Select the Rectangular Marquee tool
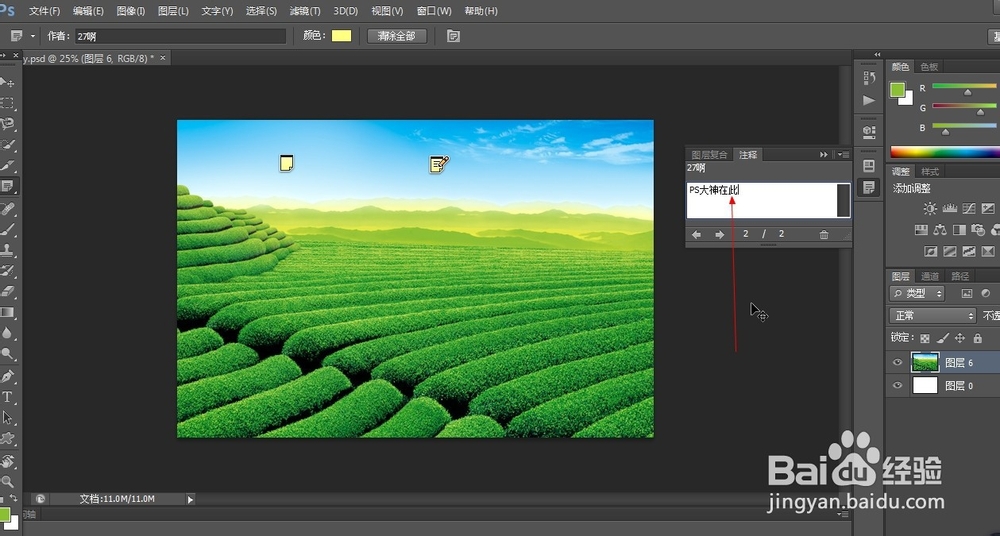The width and height of the screenshot is (1000, 536). click(7, 103)
